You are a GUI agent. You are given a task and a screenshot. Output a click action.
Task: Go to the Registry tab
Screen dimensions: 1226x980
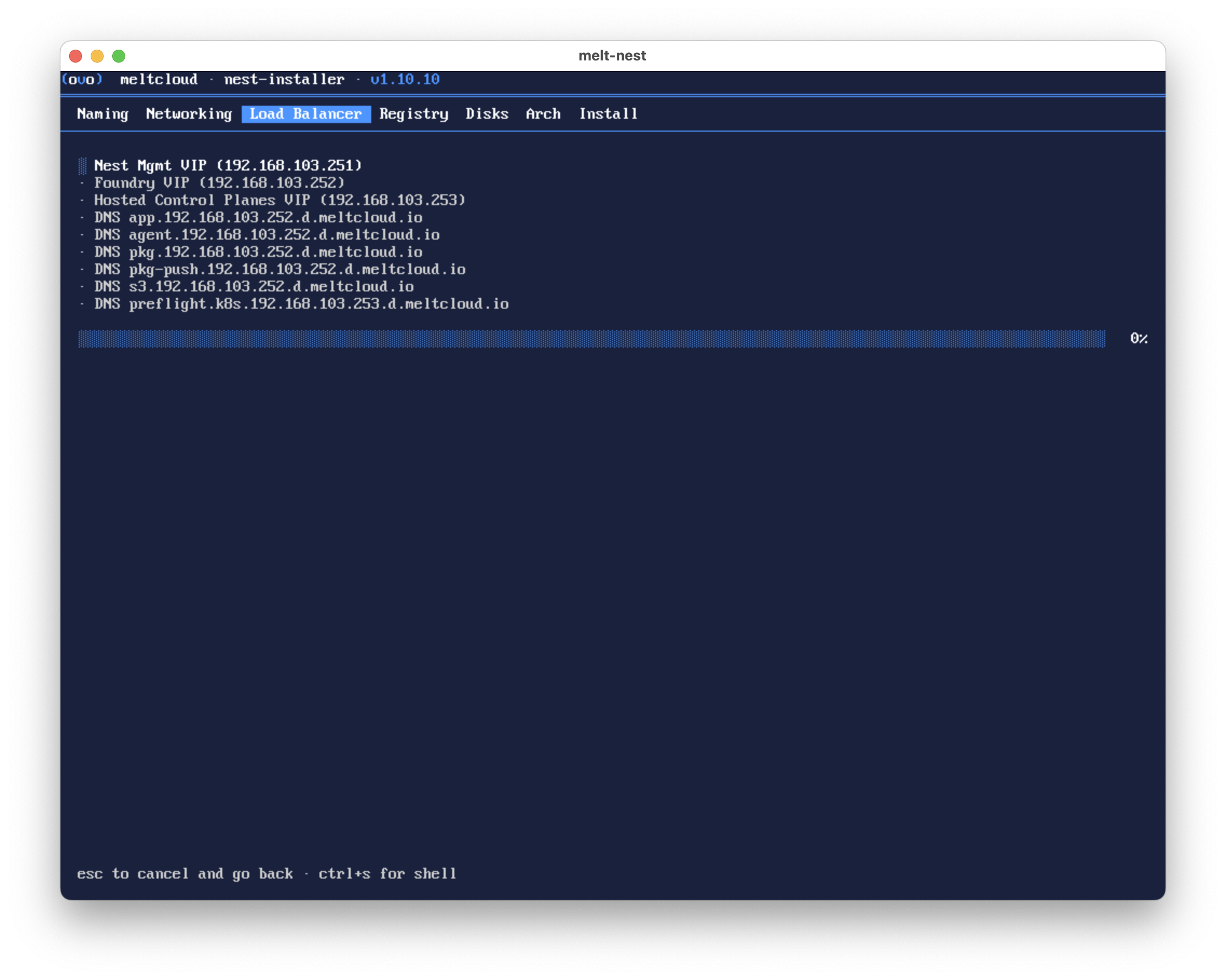pos(413,114)
